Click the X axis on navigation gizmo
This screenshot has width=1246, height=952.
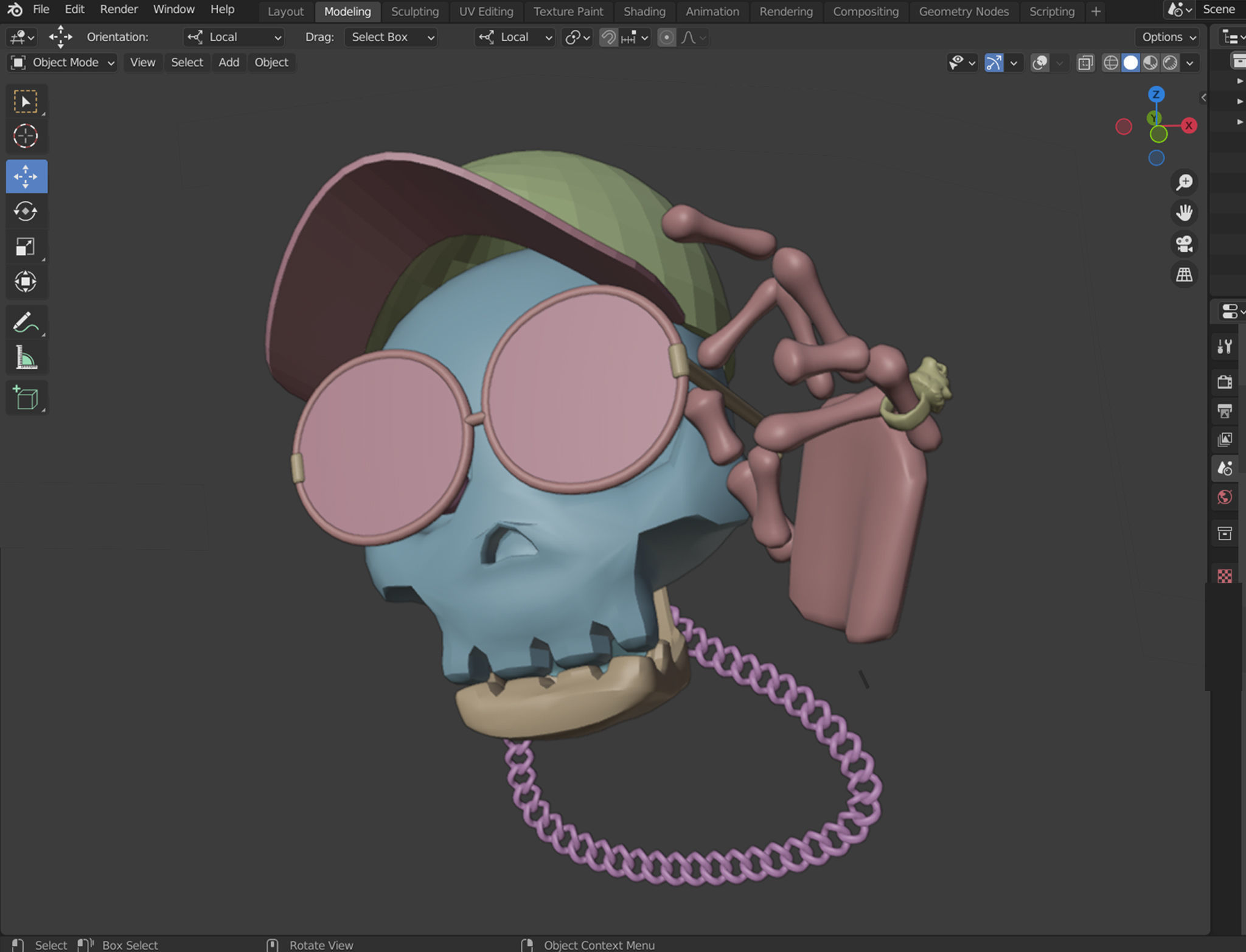1188,126
